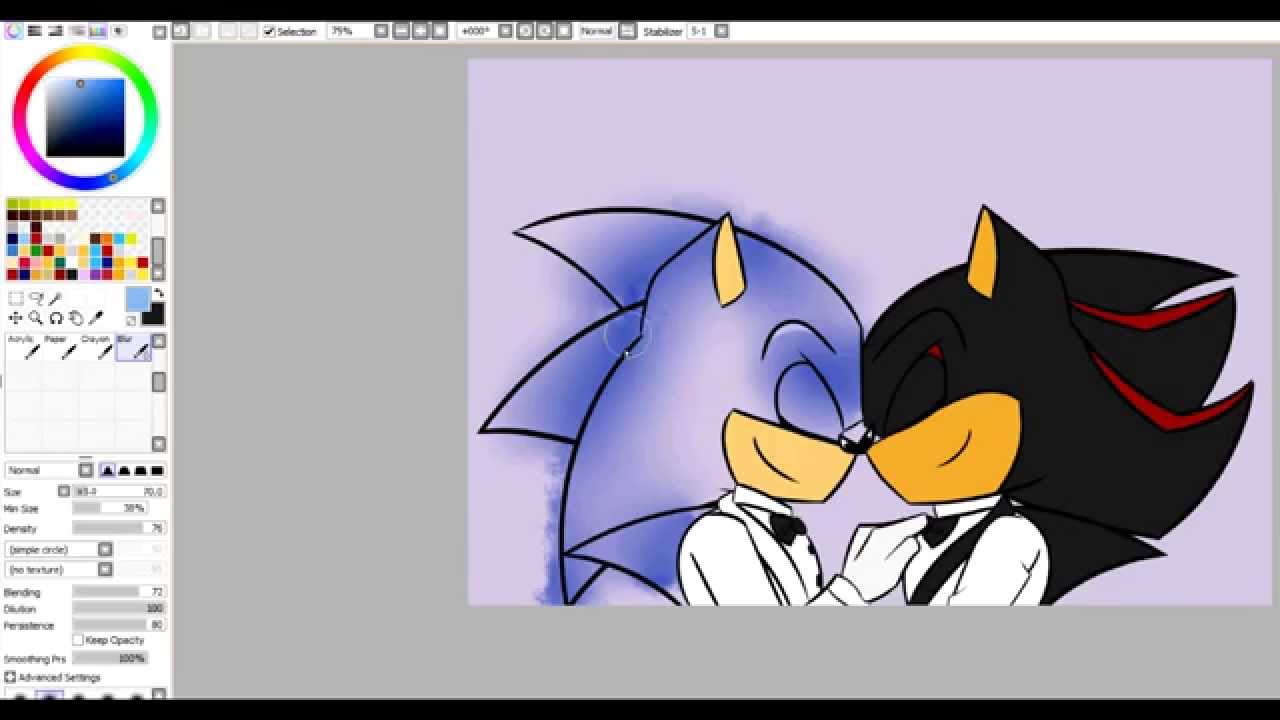Select the zoom magnifier tool
Screen dimensions: 1280x720
36,318
